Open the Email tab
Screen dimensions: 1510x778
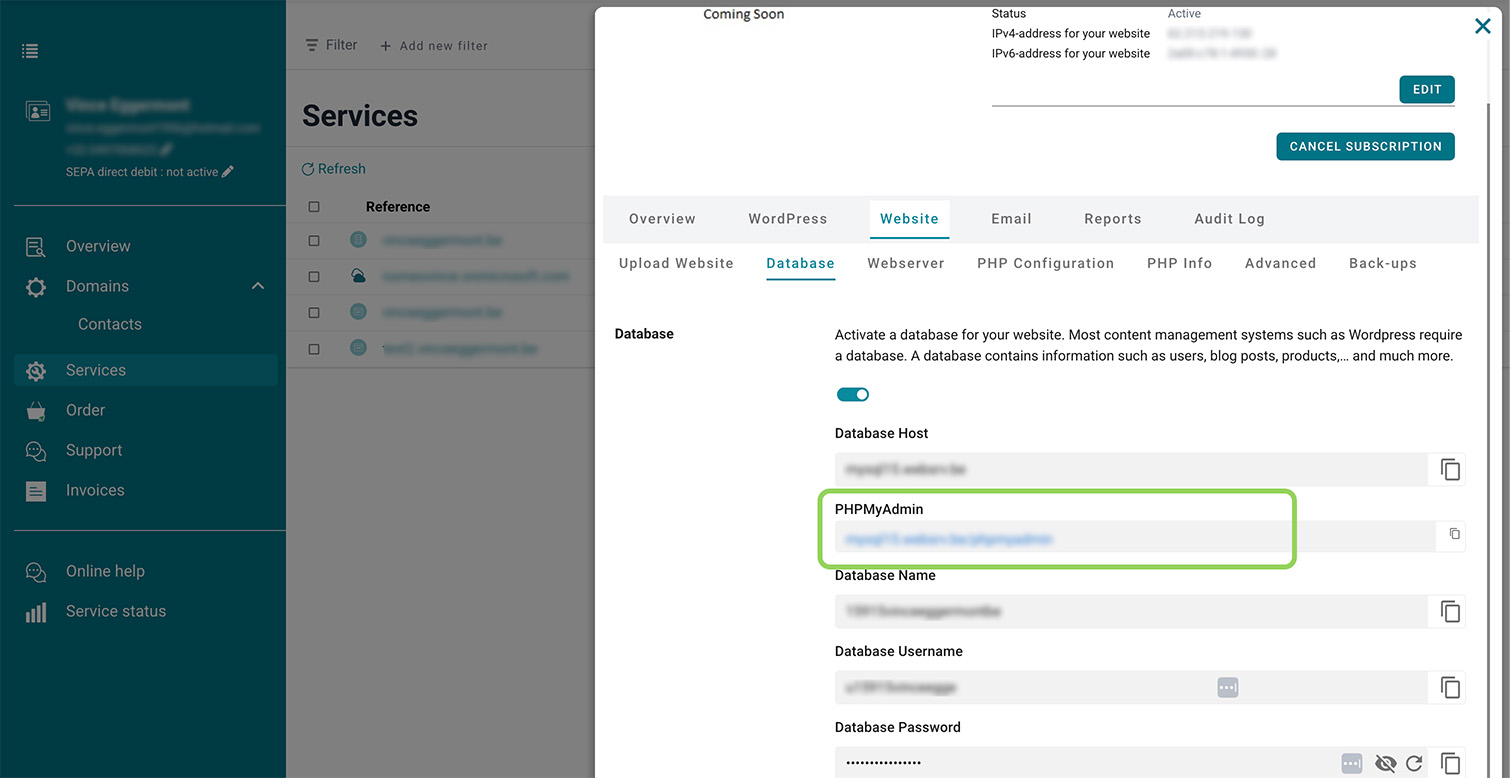click(1011, 219)
